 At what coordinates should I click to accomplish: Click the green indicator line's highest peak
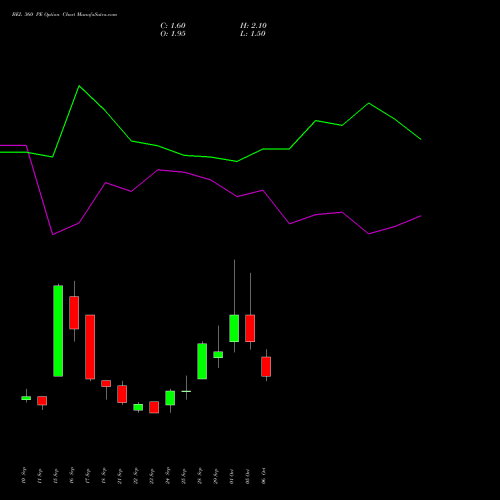(79, 86)
